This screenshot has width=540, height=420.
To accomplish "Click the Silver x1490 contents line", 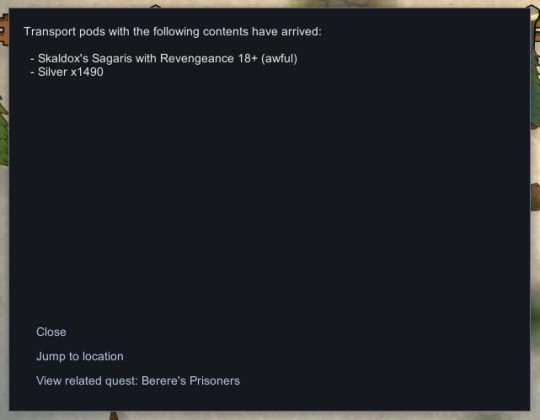I will tap(67, 72).
